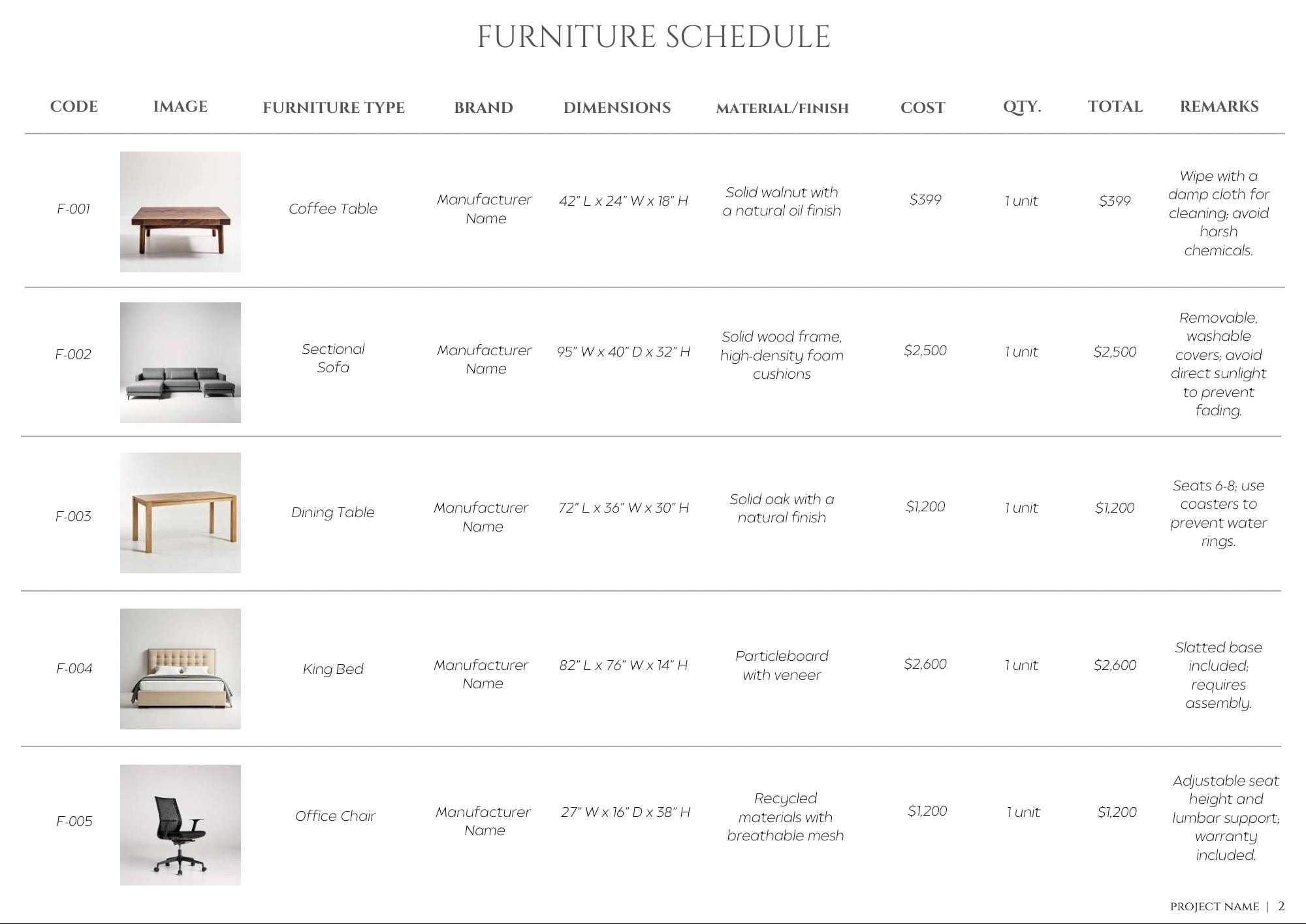The image size is (1306, 924).
Task: Click the F-003 Manufacturer Name brand cell
Action: (481, 517)
